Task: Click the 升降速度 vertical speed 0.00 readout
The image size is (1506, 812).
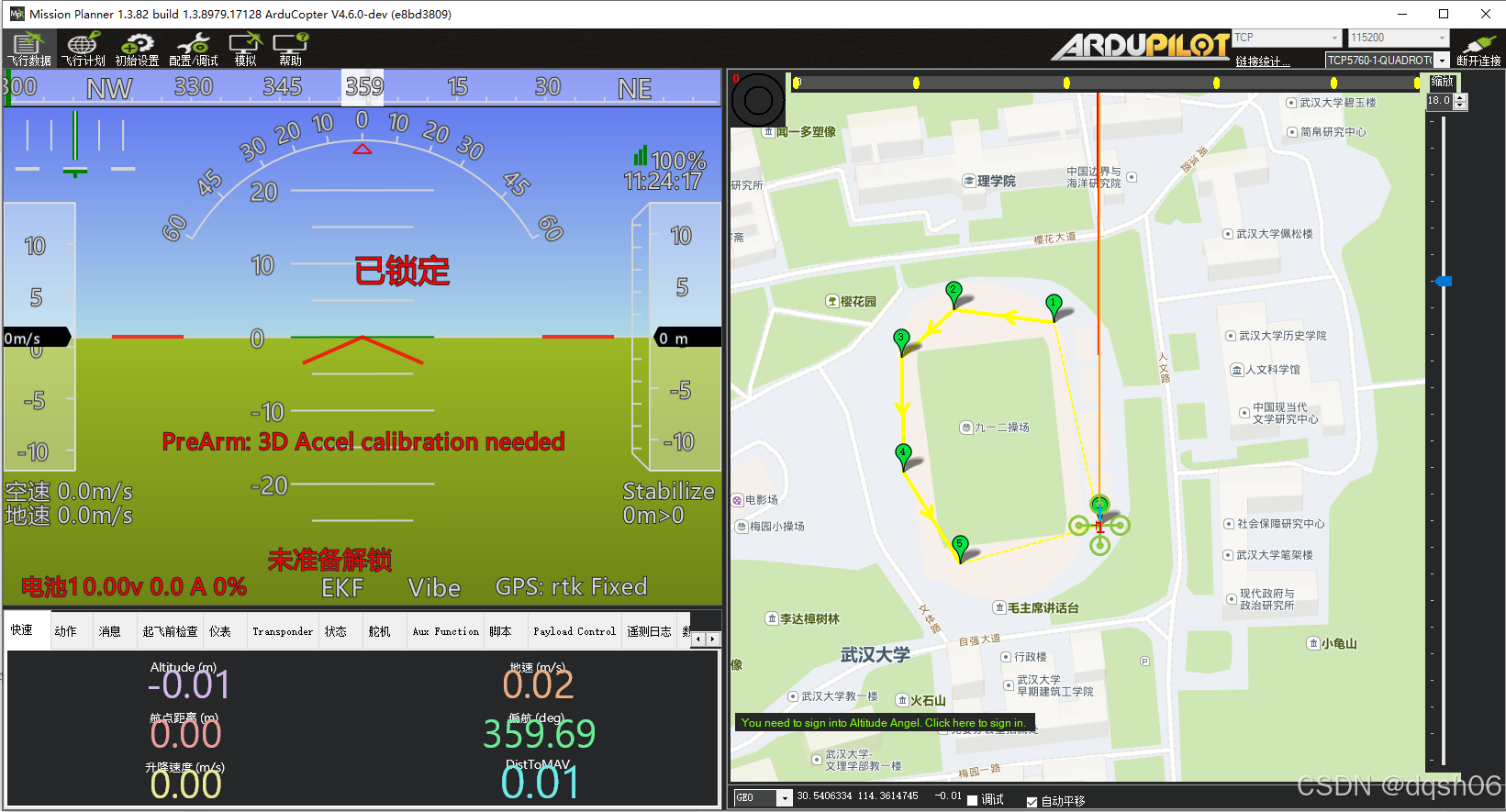Action: point(186,784)
